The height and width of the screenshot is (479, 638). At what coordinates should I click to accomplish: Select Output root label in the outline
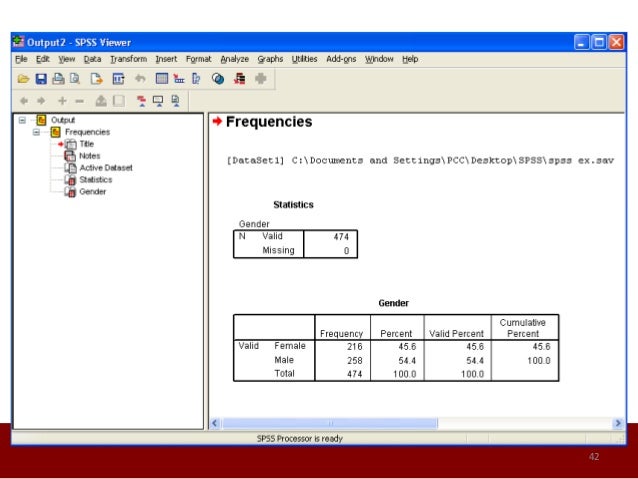(63, 120)
